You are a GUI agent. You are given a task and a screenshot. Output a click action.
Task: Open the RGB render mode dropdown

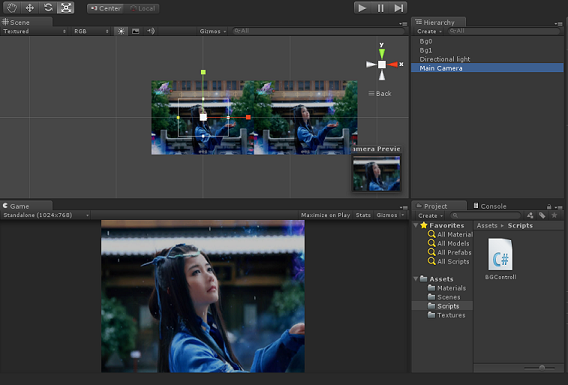[91, 31]
